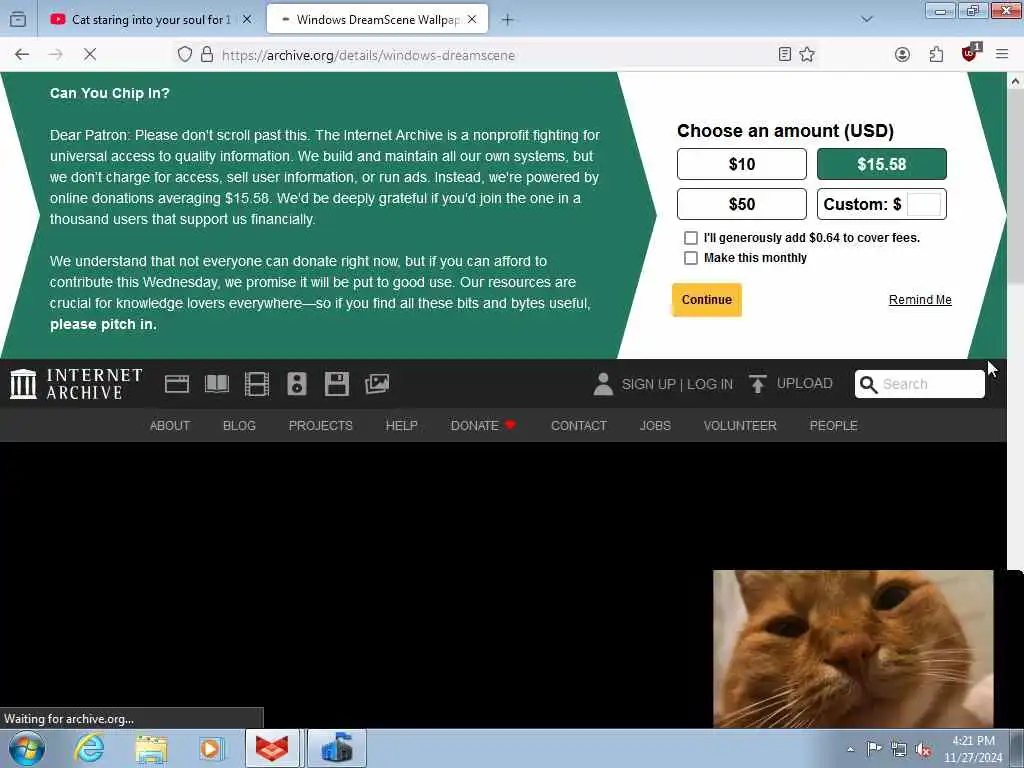
Task: Click the UPLOAD link
Action: tap(805, 383)
